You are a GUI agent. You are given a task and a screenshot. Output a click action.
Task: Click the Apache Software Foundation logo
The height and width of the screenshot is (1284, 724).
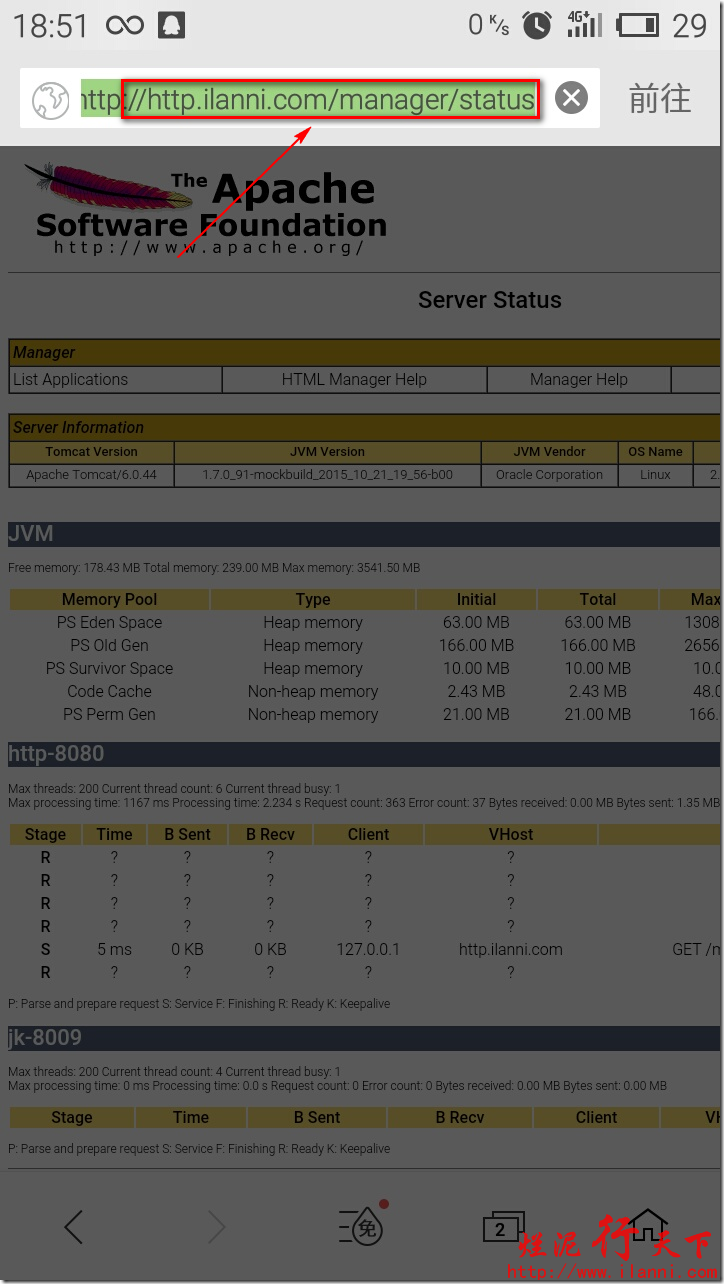click(205, 210)
